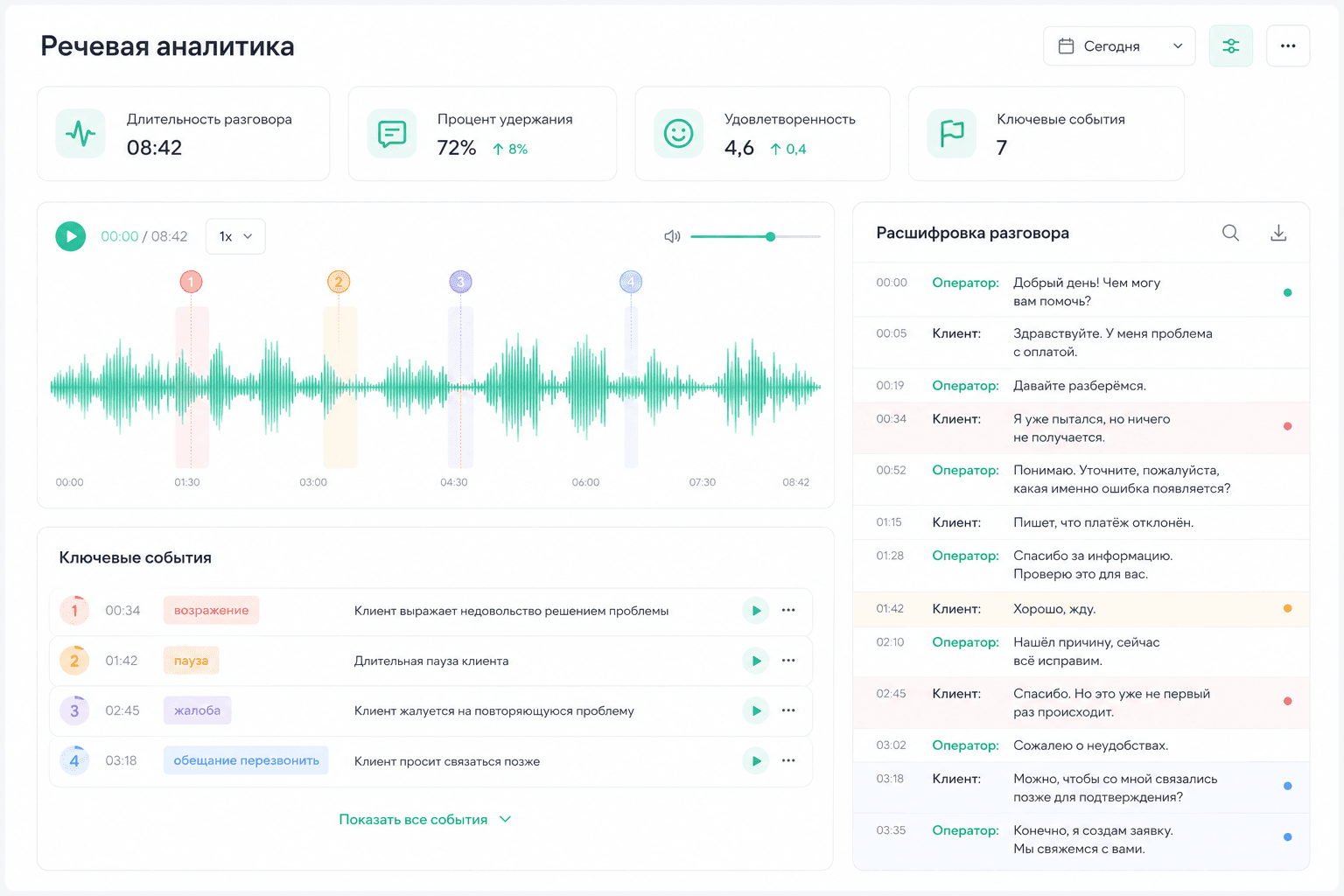This screenshot has width=1344, height=896.
Task: Open more options for 'пауза' event
Action: (788, 661)
